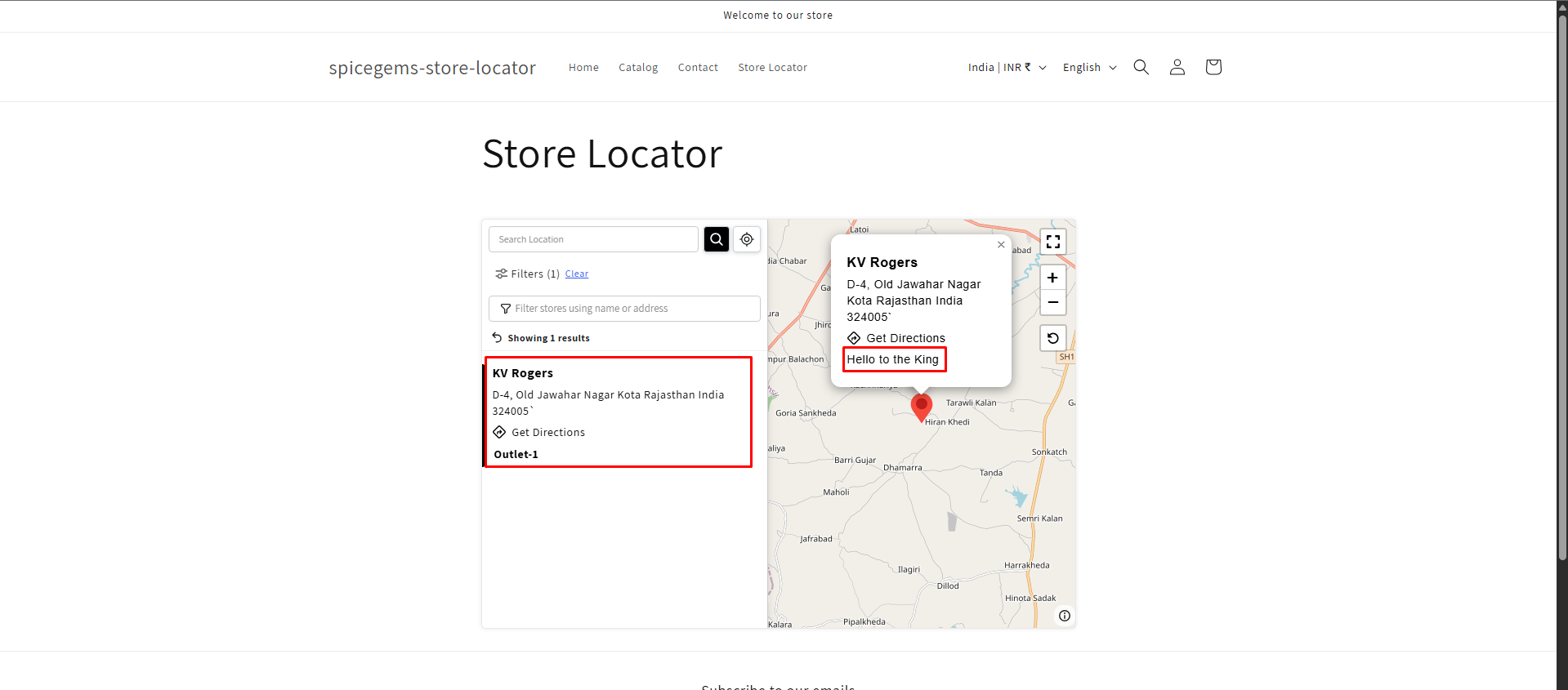Focus the Search Location field
The width and height of the screenshot is (1568, 690).
tap(594, 239)
